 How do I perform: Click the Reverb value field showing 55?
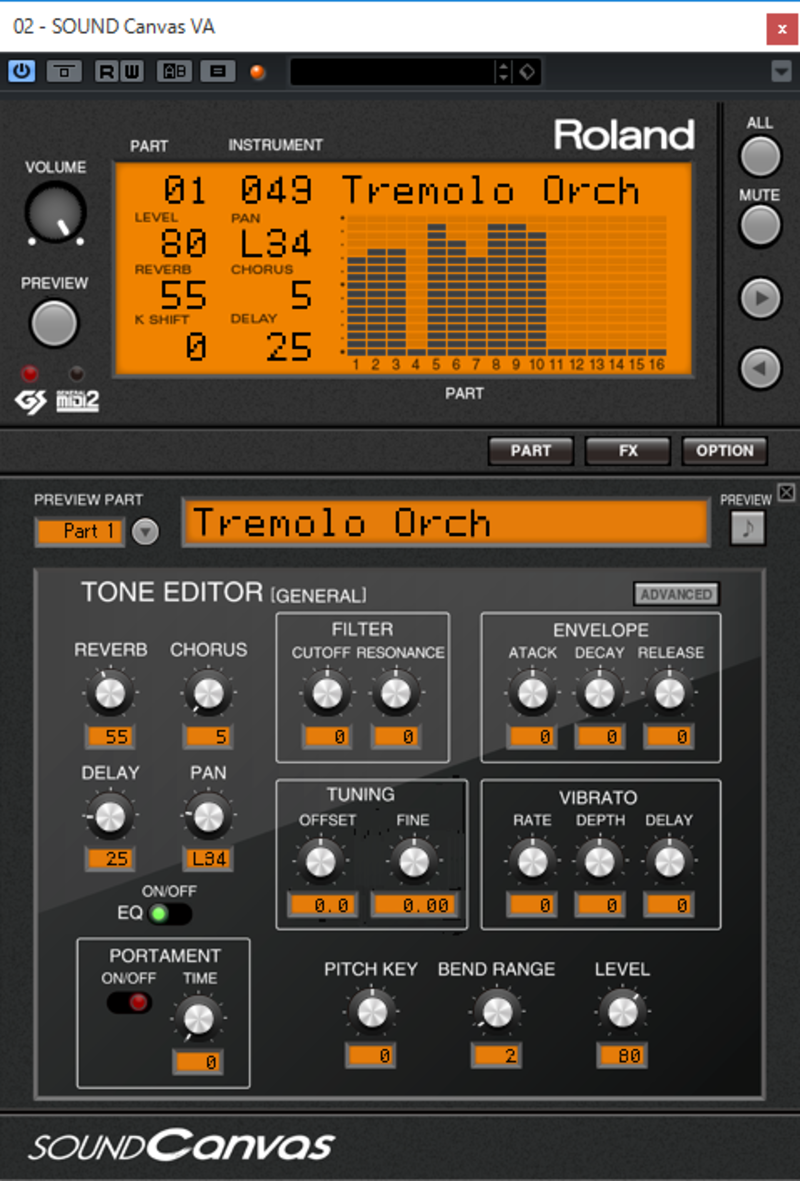click(110, 736)
